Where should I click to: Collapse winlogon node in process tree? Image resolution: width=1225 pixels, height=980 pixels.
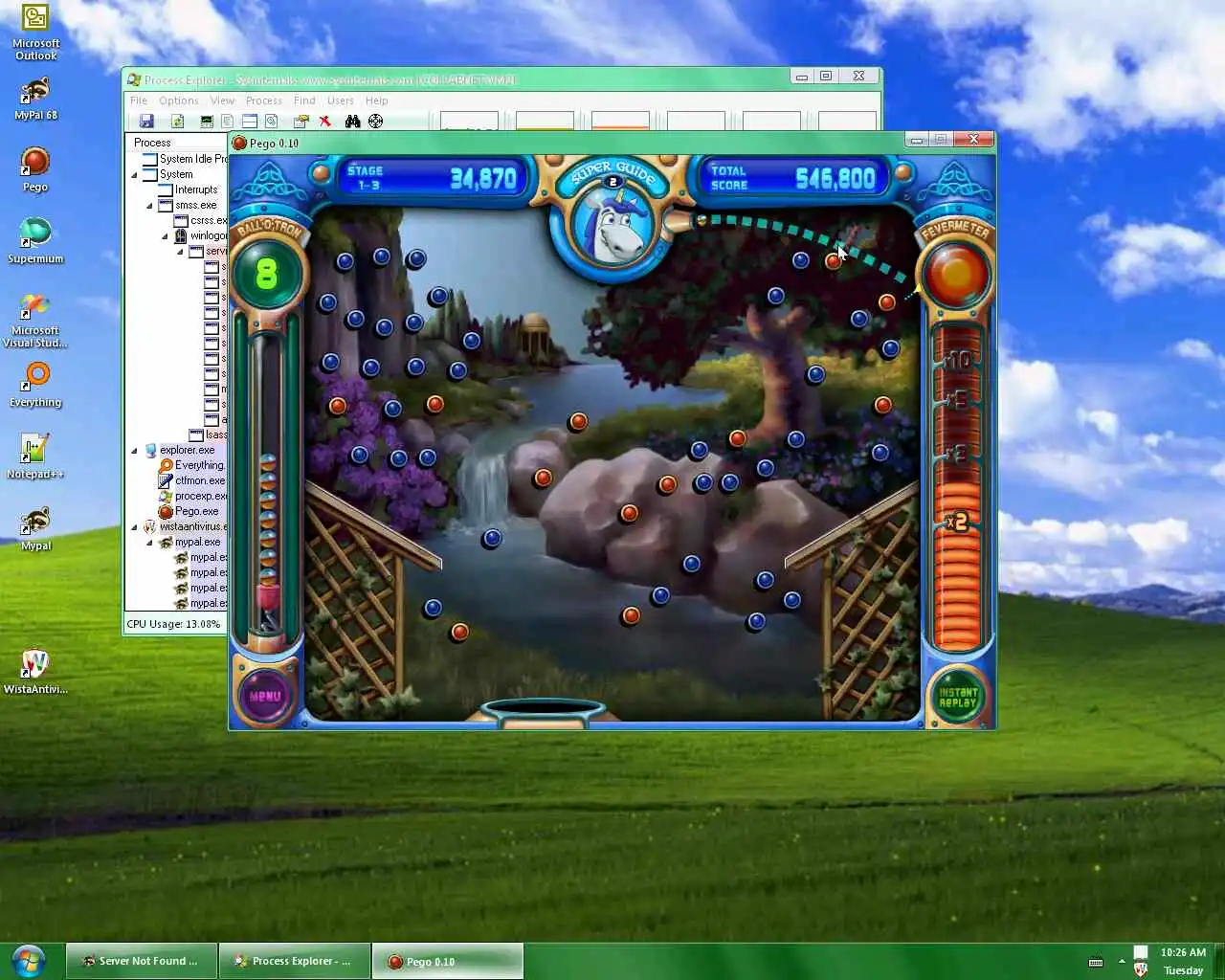(165, 236)
